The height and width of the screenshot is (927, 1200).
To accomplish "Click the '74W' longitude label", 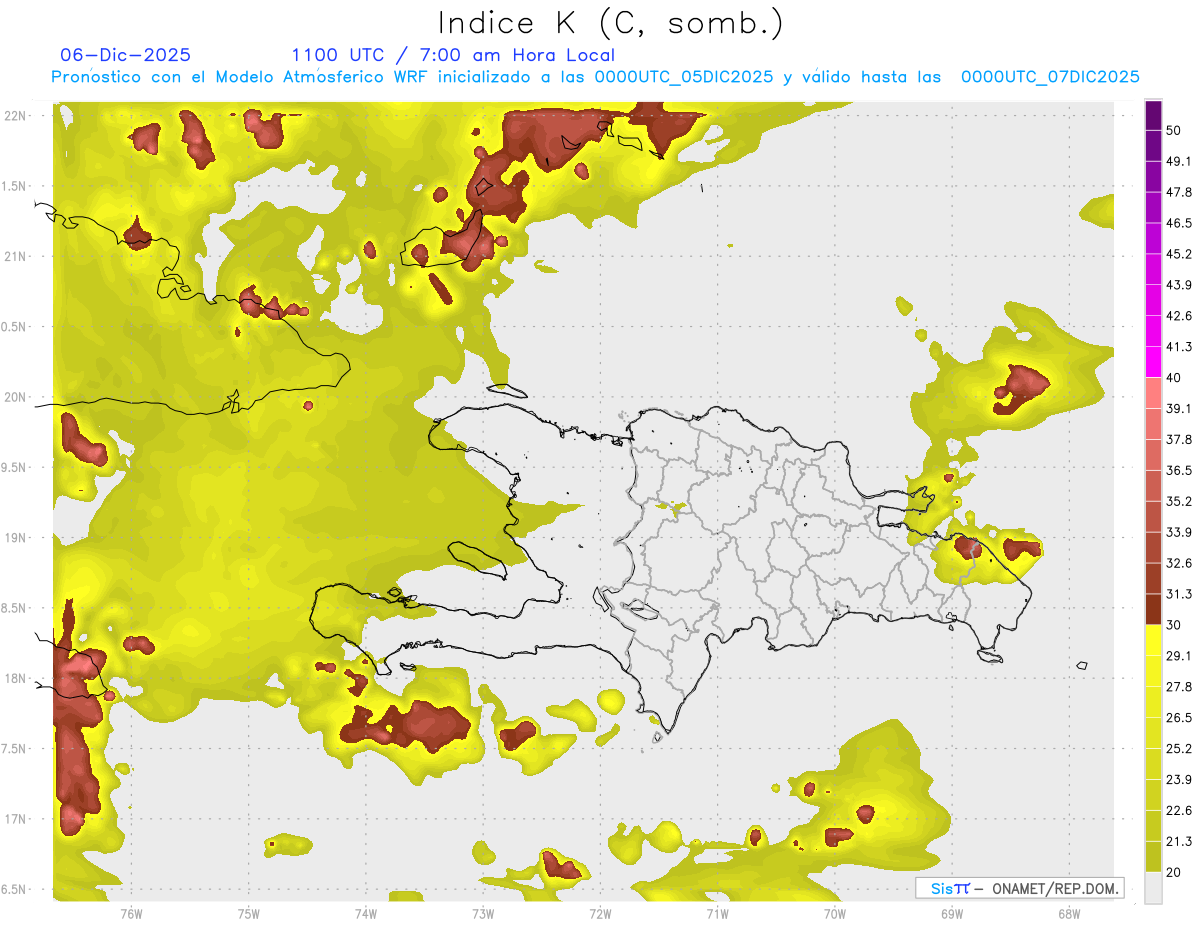I will point(365,914).
